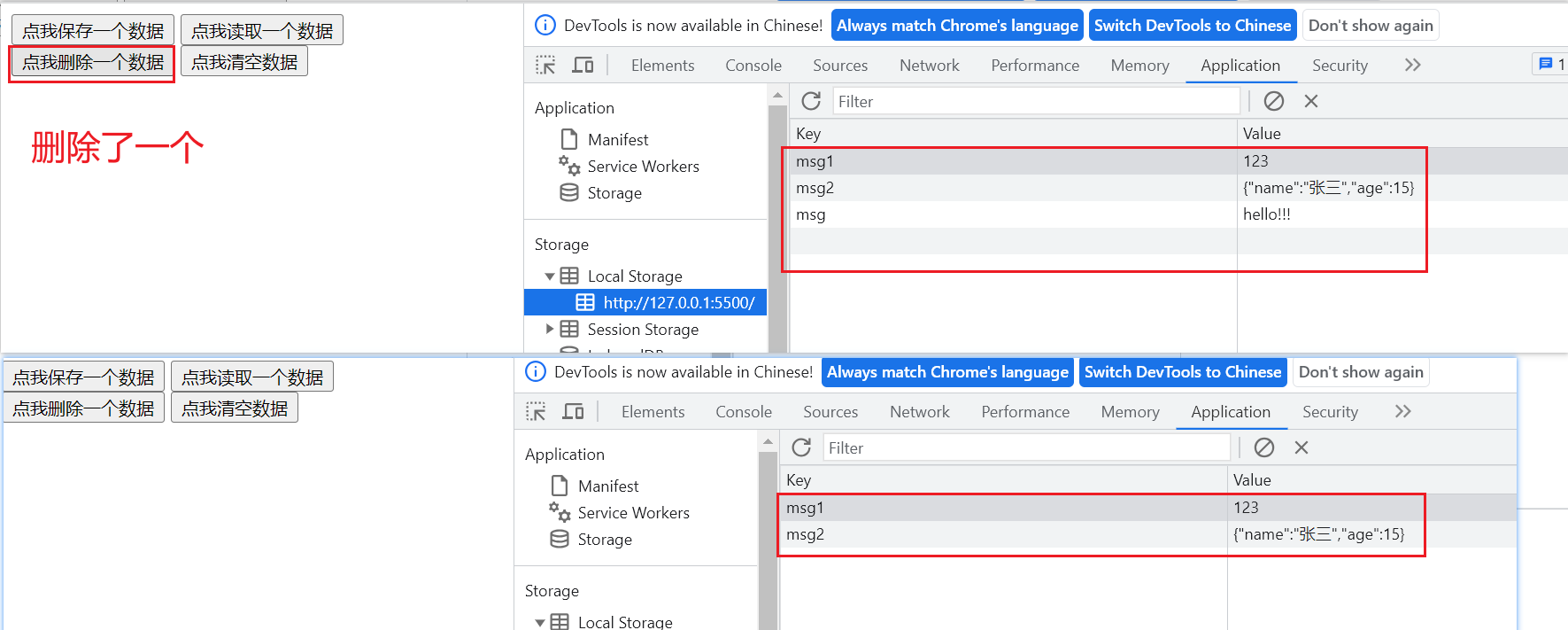
Task: Click refresh icon beside upper Filter box
Action: pyautogui.click(x=811, y=101)
